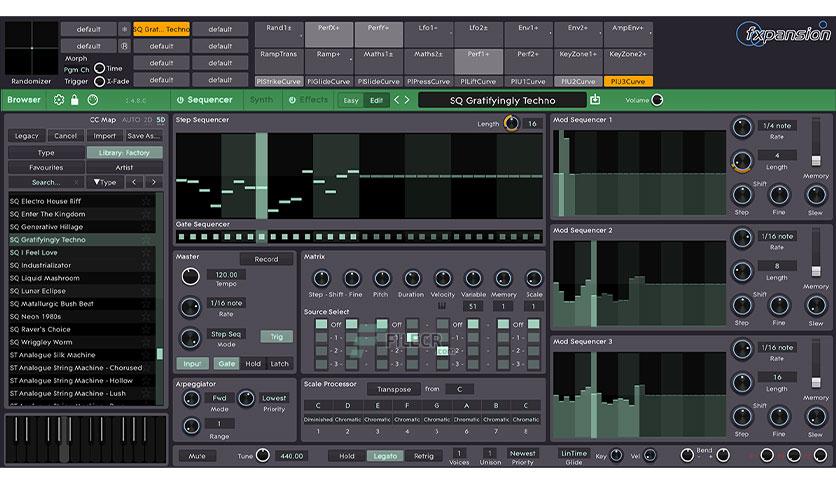Enable Latch in the Master section
Screen dimensions: 836x484
point(279,364)
